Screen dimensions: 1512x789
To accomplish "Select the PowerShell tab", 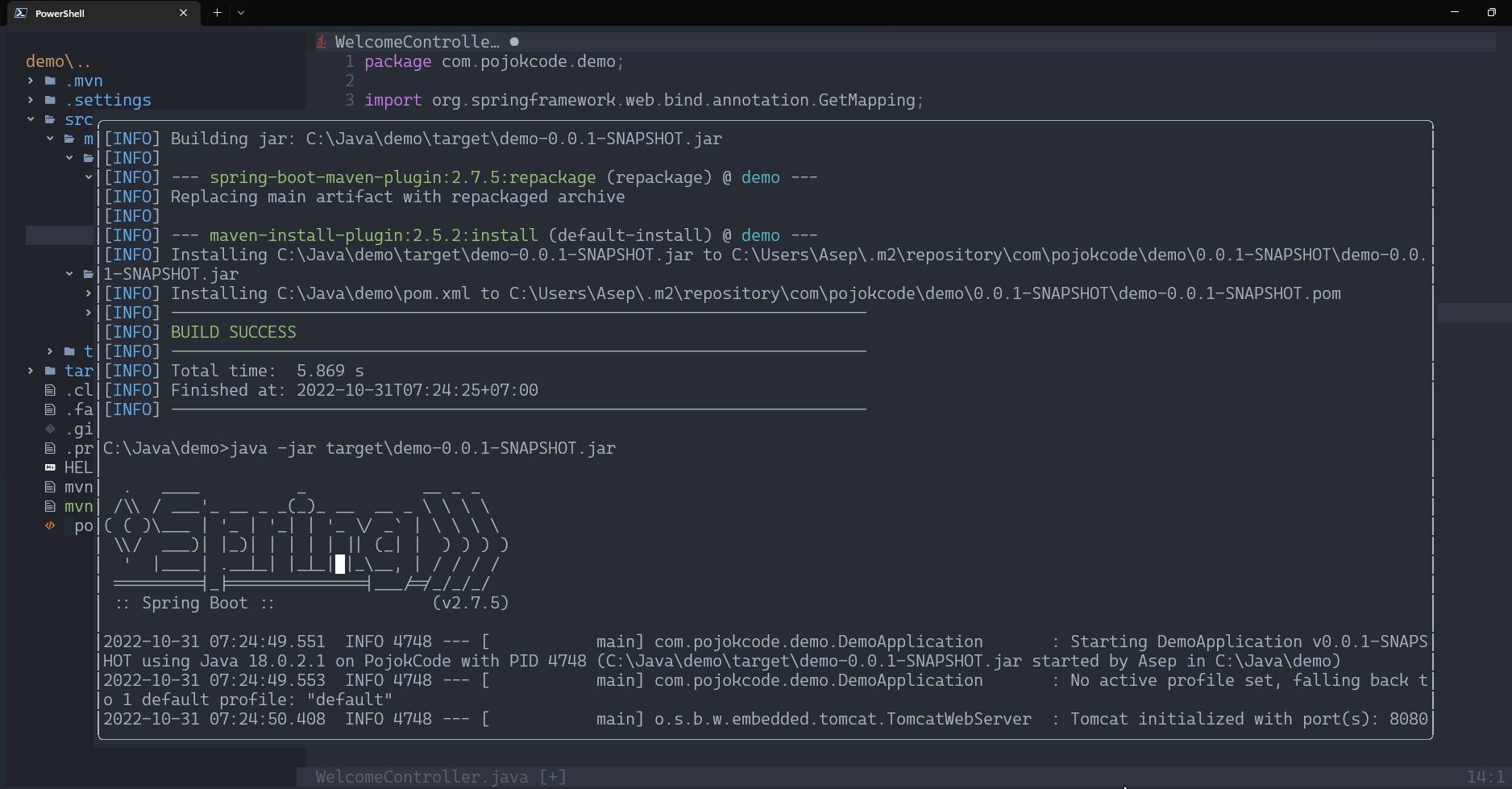I will coord(103,13).
